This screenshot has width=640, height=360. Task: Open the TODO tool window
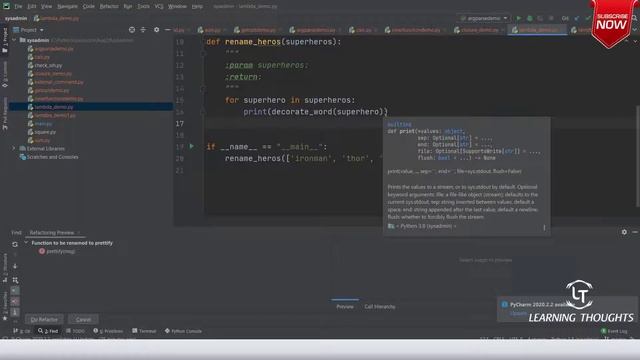(76, 331)
